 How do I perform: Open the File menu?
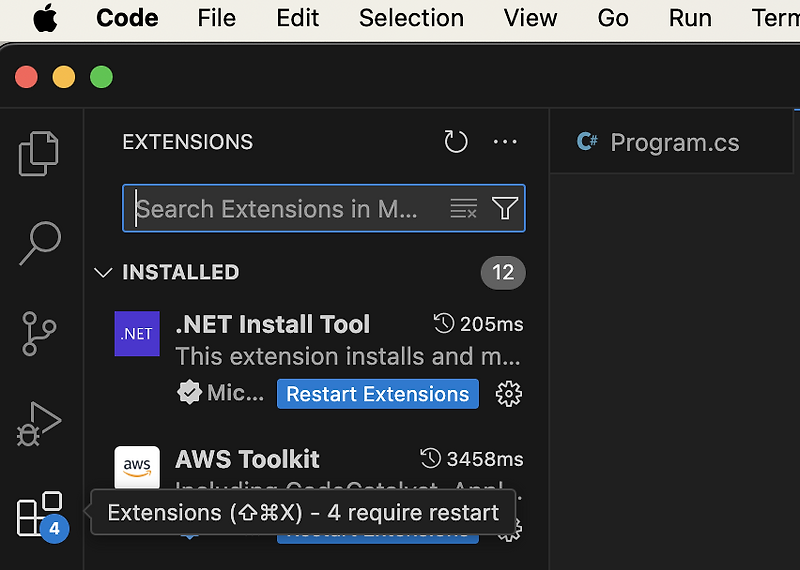tap(216, 18)
